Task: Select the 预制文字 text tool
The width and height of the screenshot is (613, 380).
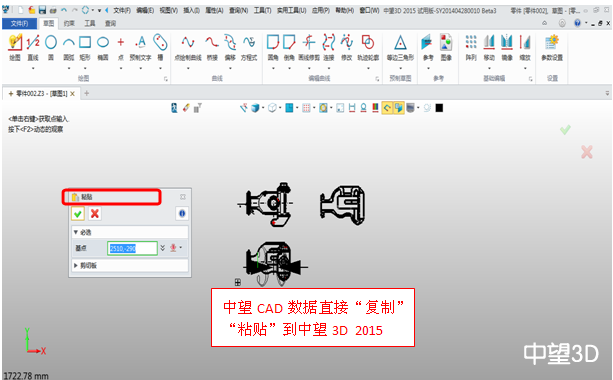Action: [x=140, y=47]
